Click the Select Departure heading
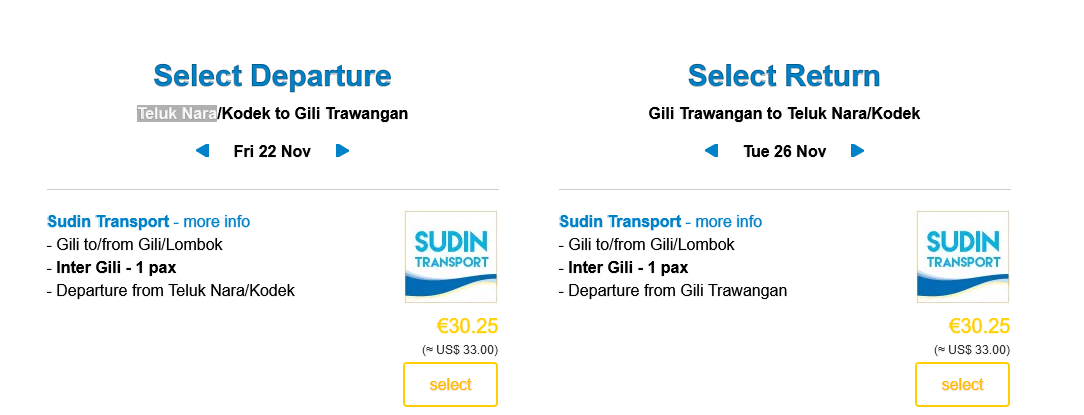This screenshot has height=415, width=1084. pos(272,76)
